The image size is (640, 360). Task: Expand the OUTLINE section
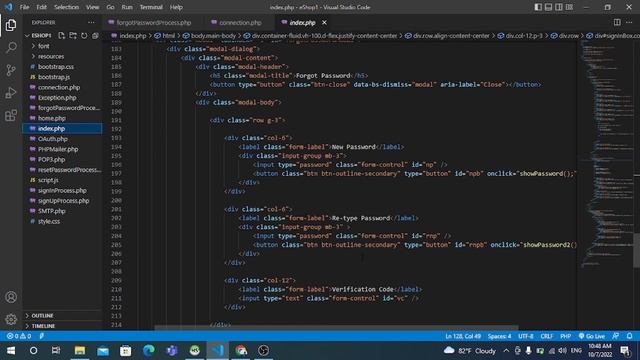(42, 316)
